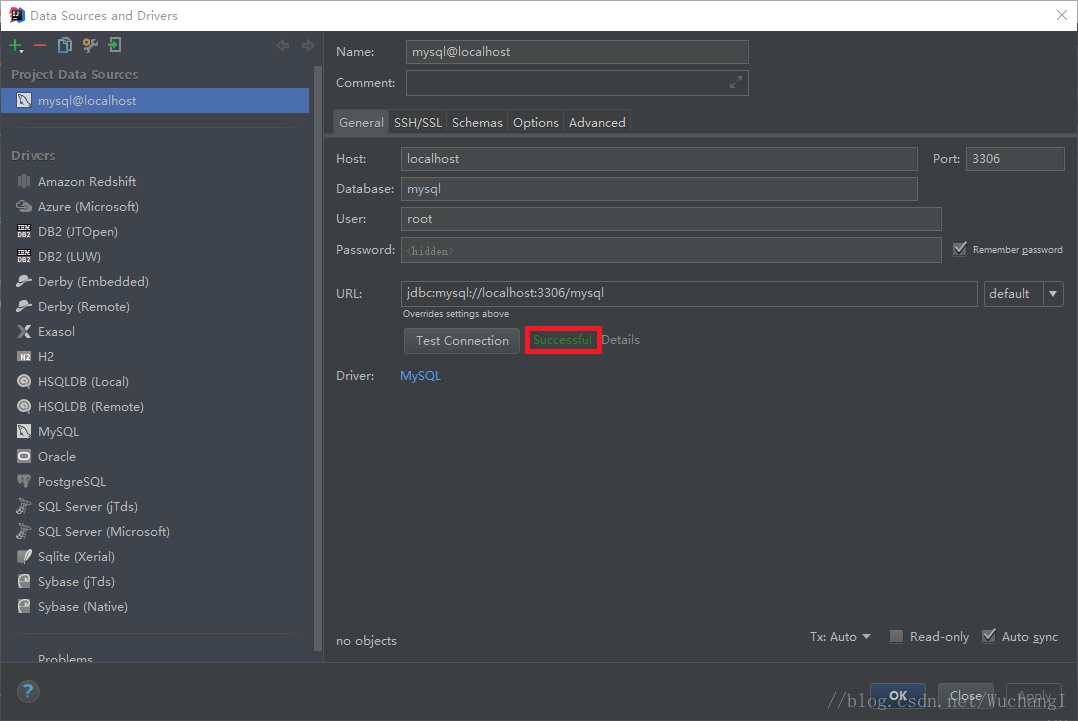This screenshot has height=721, width=1078.
Task: Open the MySQL driver link
Action: pos(421,375)
